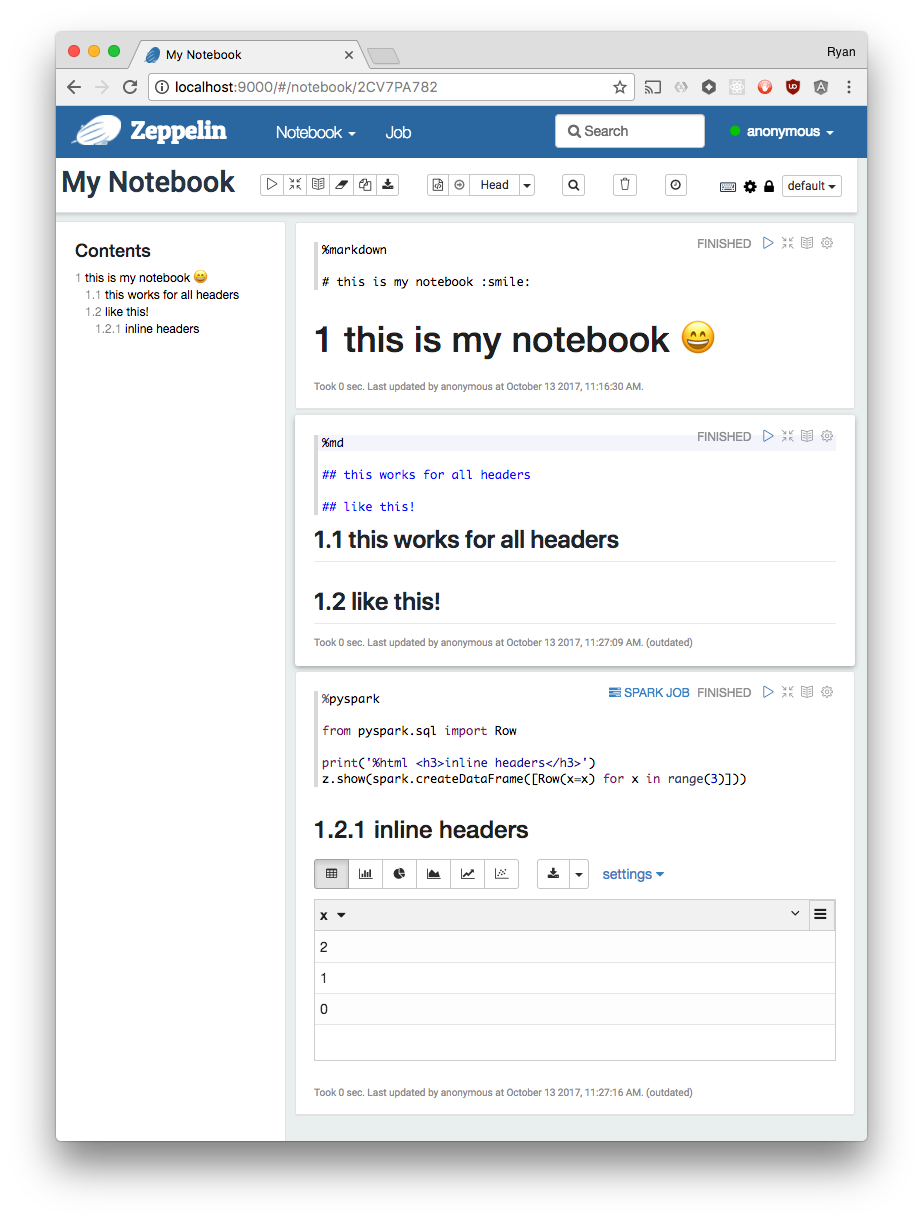Toggle editor visibility in %markdown paragraph
Viewport: 923px width, 1221px height.
[788, 243]
